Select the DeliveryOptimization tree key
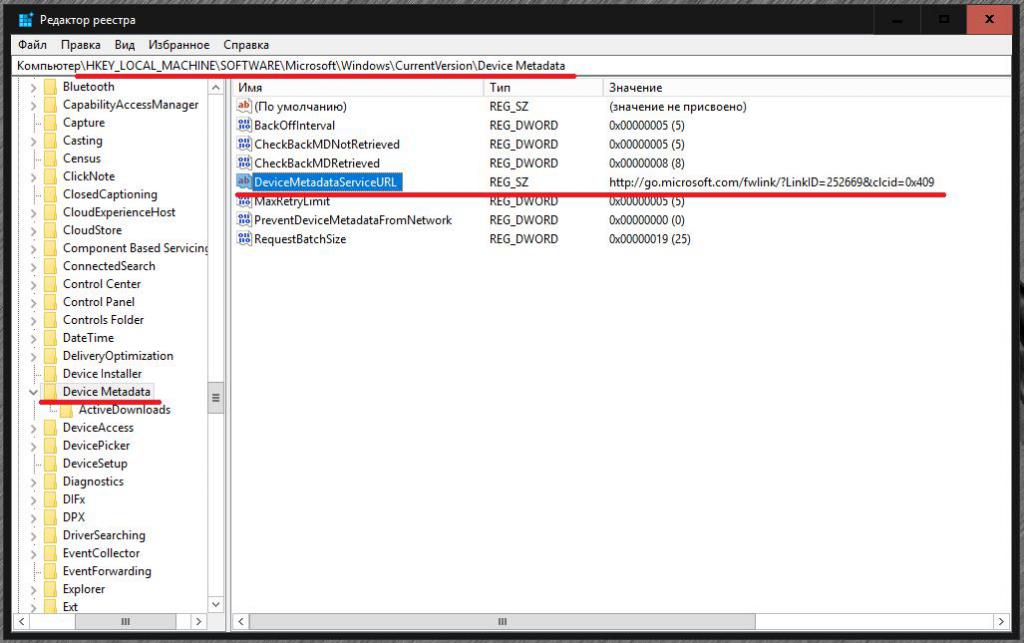1024x643 pixels. (118, 356)
